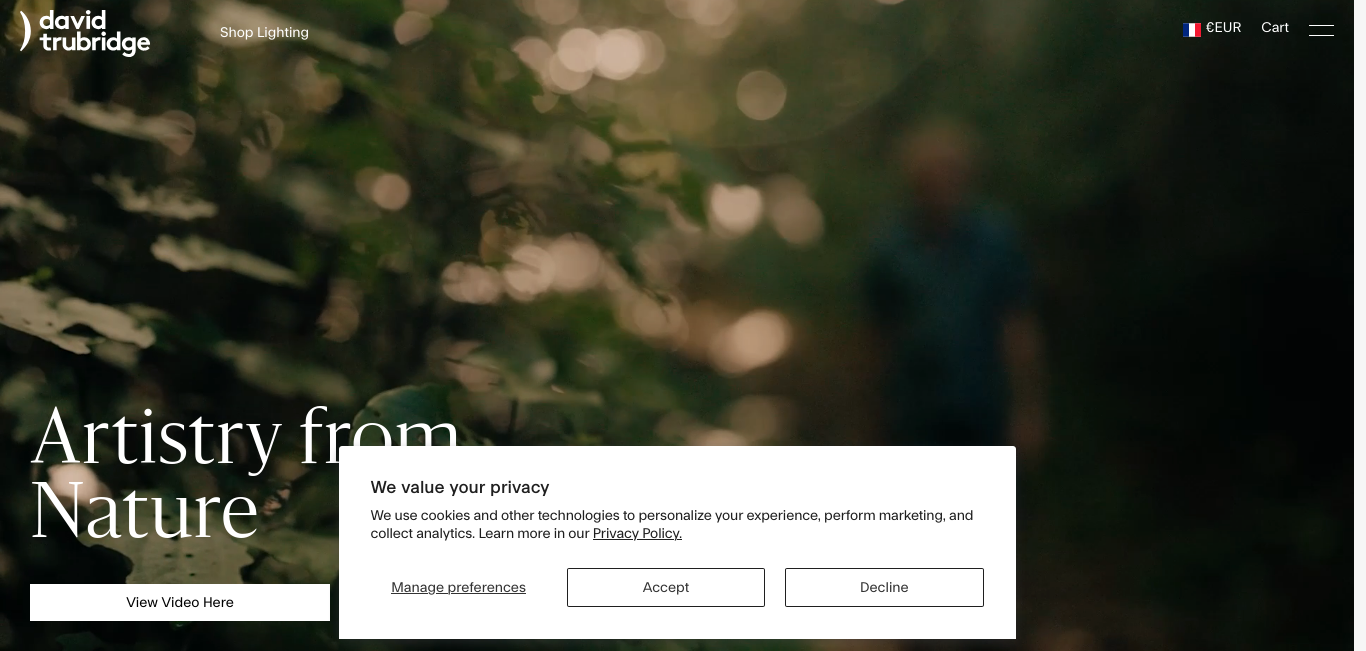This screenshot has width=1366, height=651.
Task: Click the "Artistry from Nature" headline
Action: click(245, 474)
